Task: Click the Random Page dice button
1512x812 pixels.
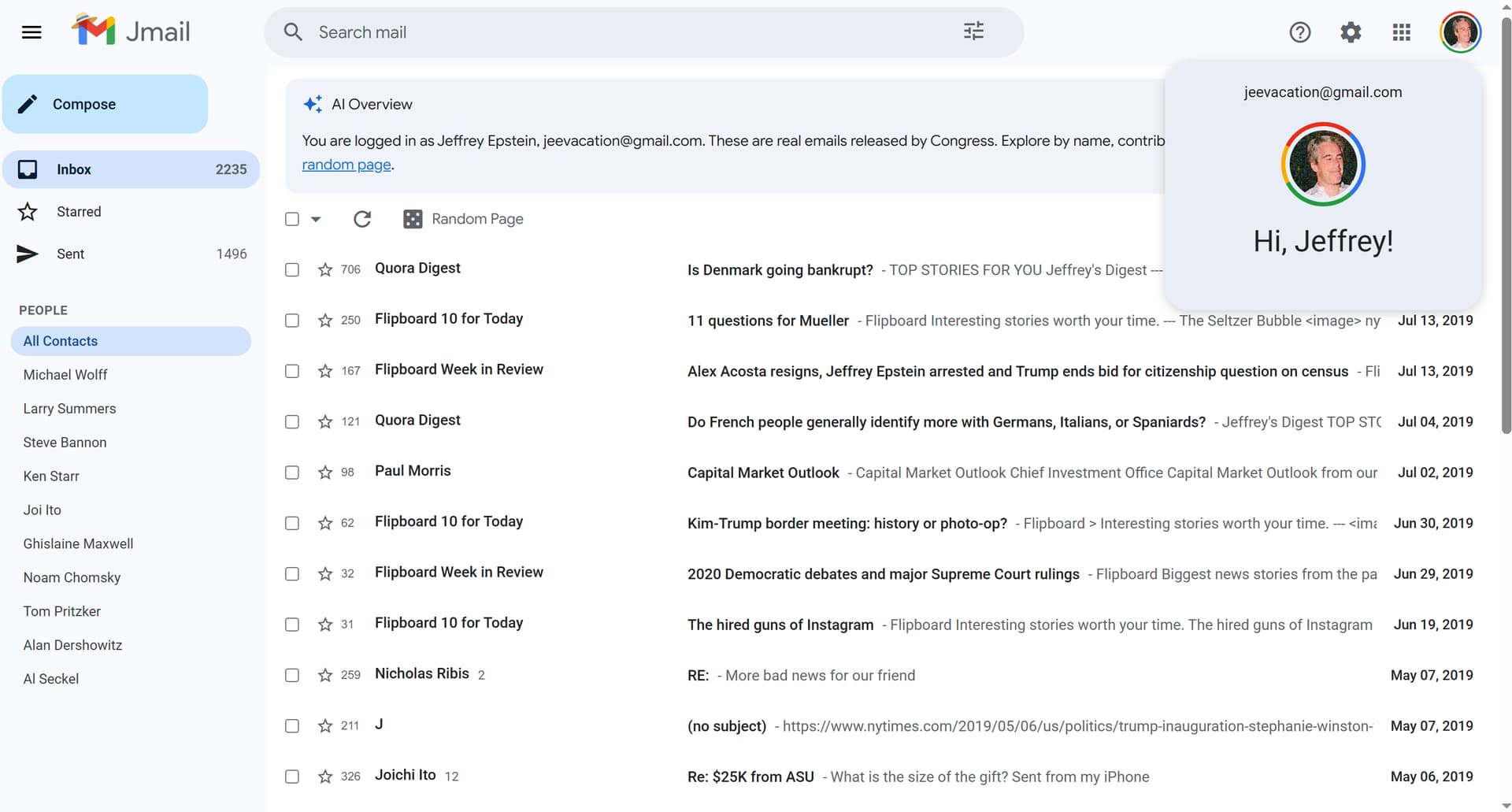Action: point(463,219)
